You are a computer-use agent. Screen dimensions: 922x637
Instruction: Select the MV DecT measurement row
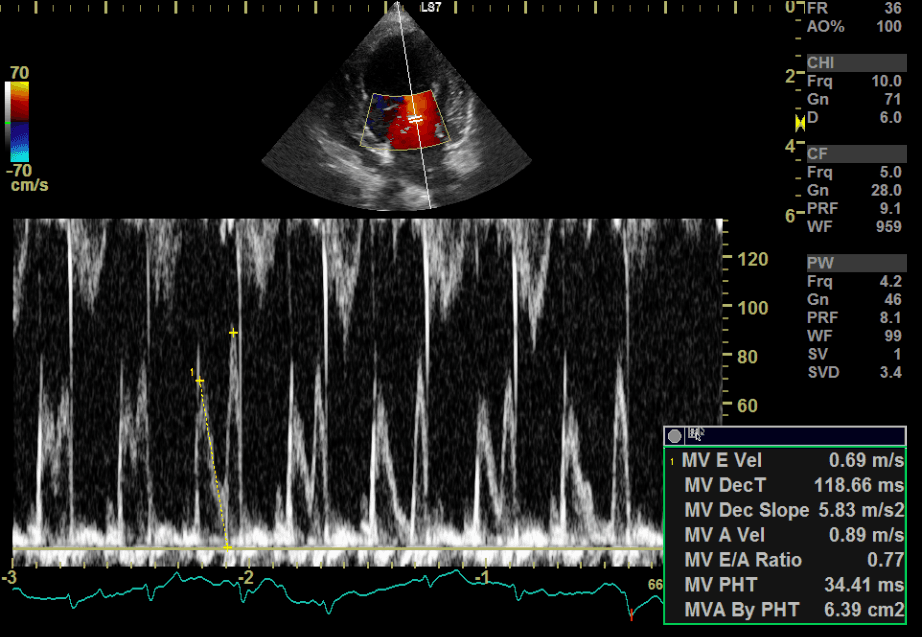785,485
